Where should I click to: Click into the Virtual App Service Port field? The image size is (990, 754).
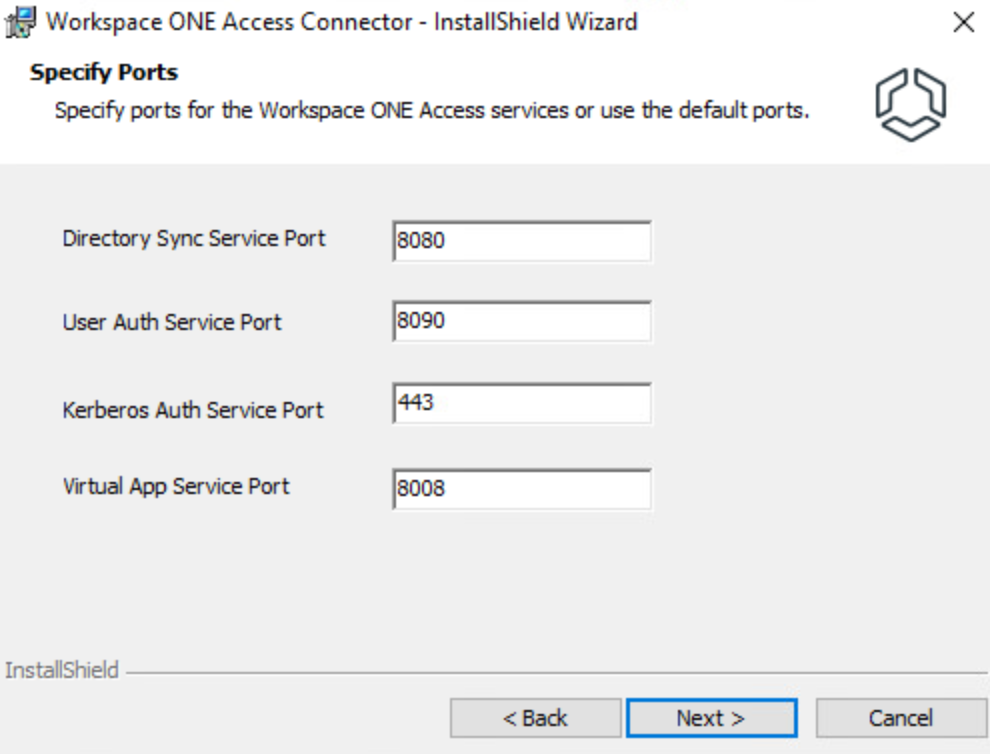[522, 489]
